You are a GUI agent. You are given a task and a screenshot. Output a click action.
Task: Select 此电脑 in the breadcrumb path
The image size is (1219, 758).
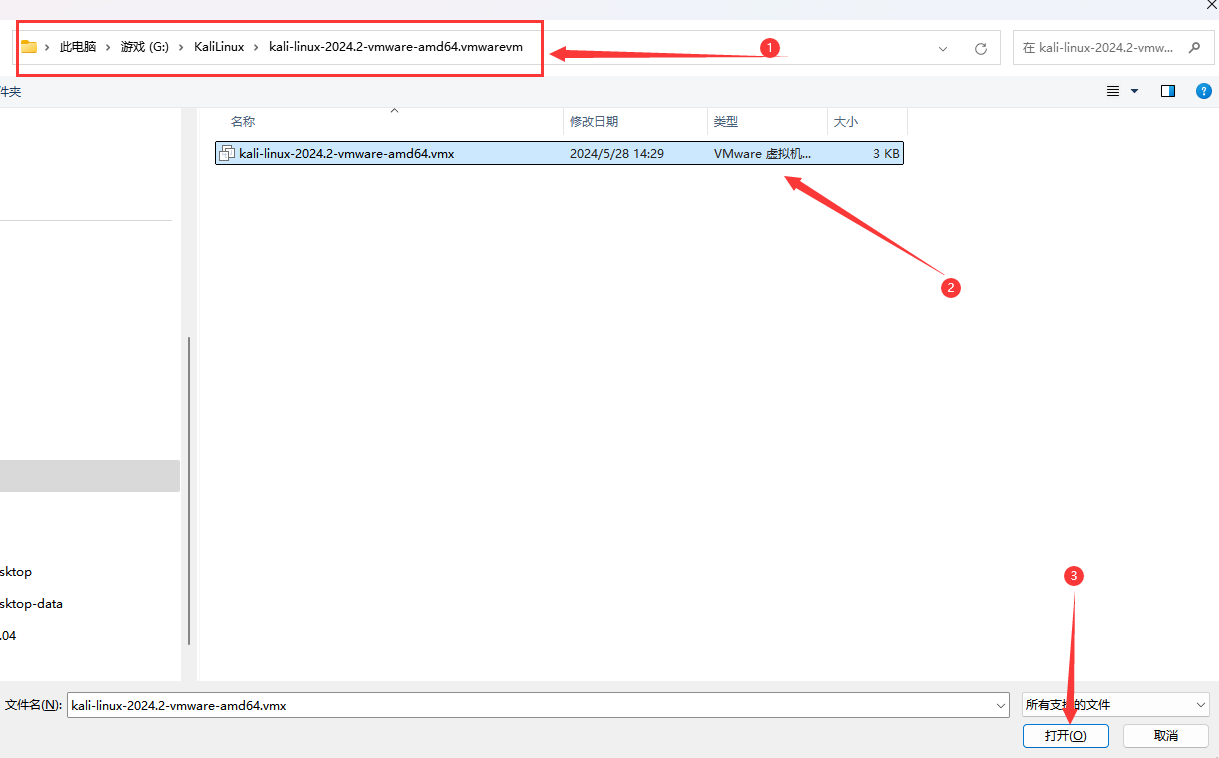click(78, 47)
